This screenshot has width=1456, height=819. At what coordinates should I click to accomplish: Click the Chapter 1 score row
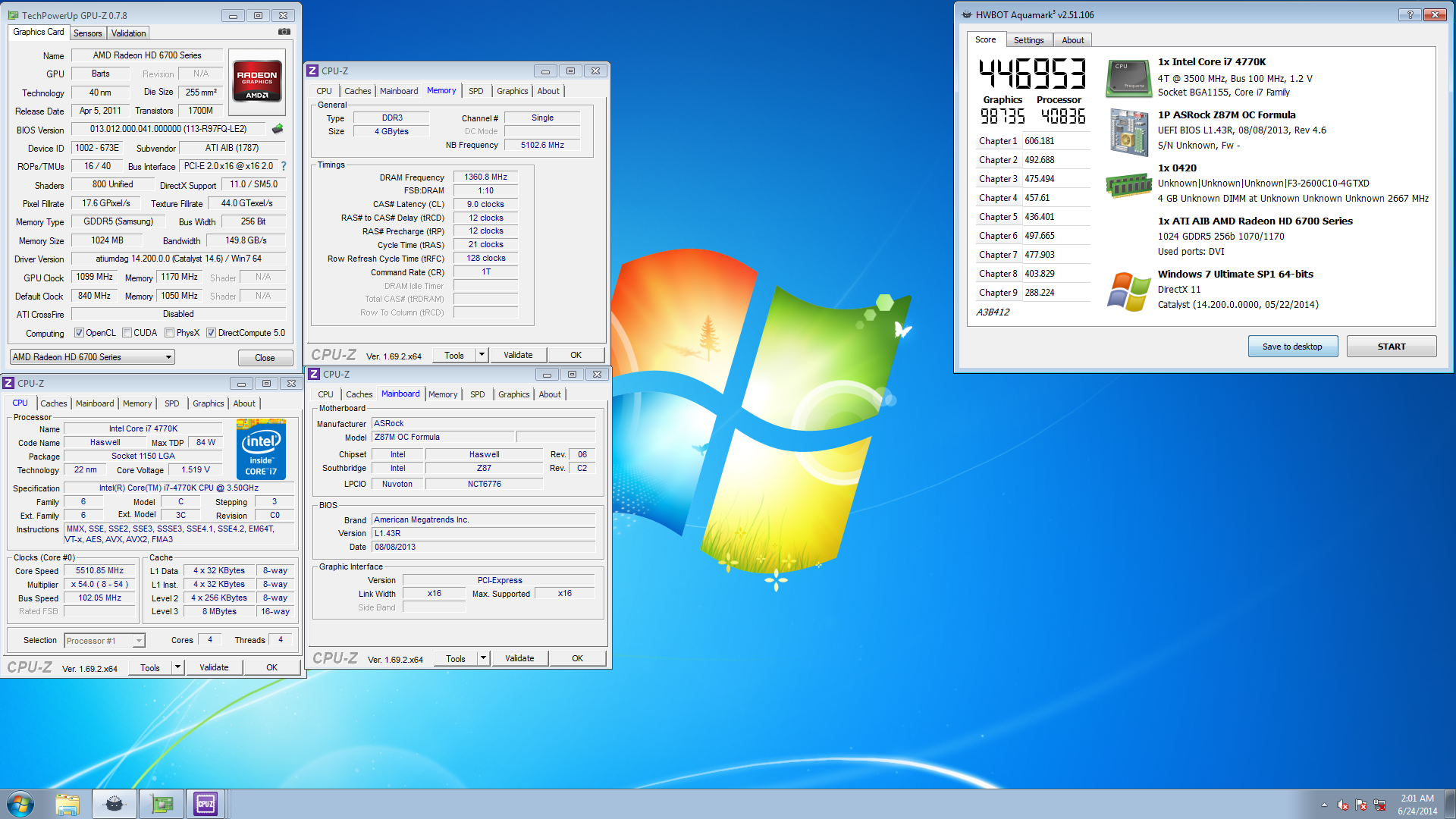tap(1032, 141)
